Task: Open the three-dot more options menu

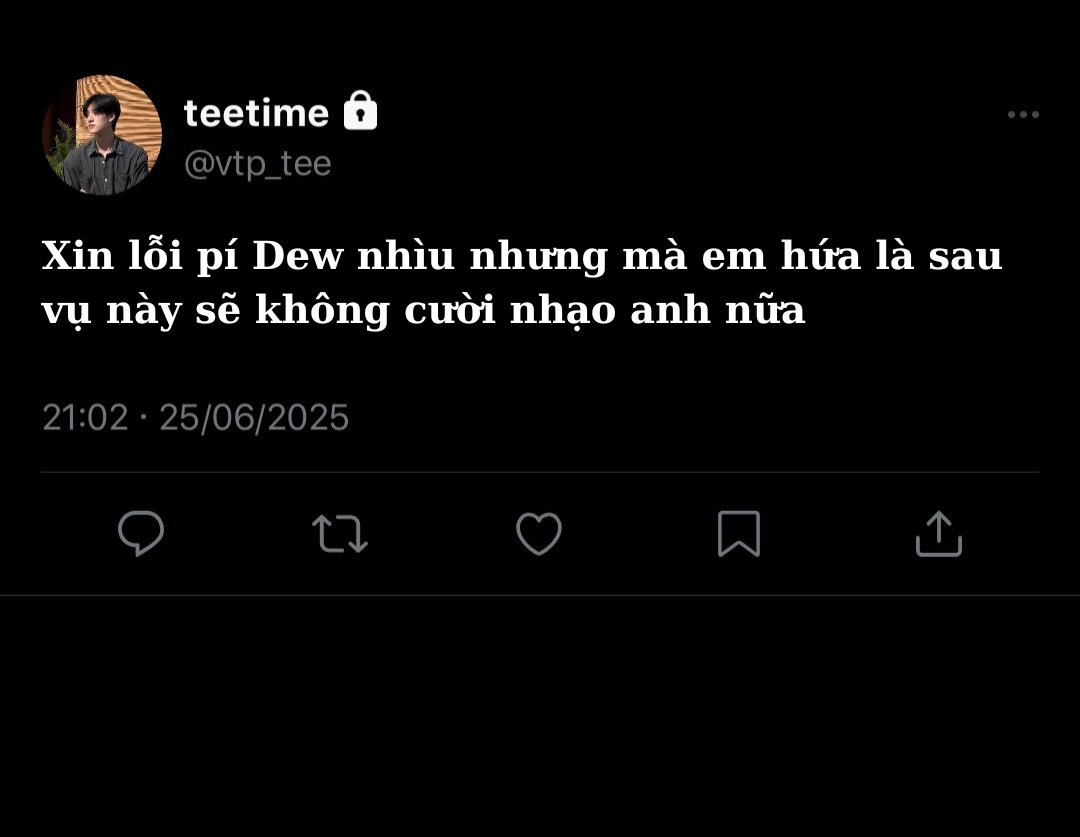Action: [x=1024, y=114]
